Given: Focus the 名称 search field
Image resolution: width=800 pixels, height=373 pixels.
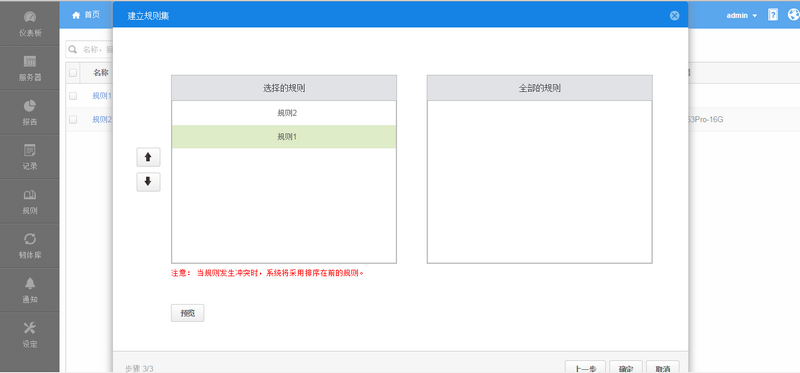Looking at the screenshot, I should click(97, 49).
